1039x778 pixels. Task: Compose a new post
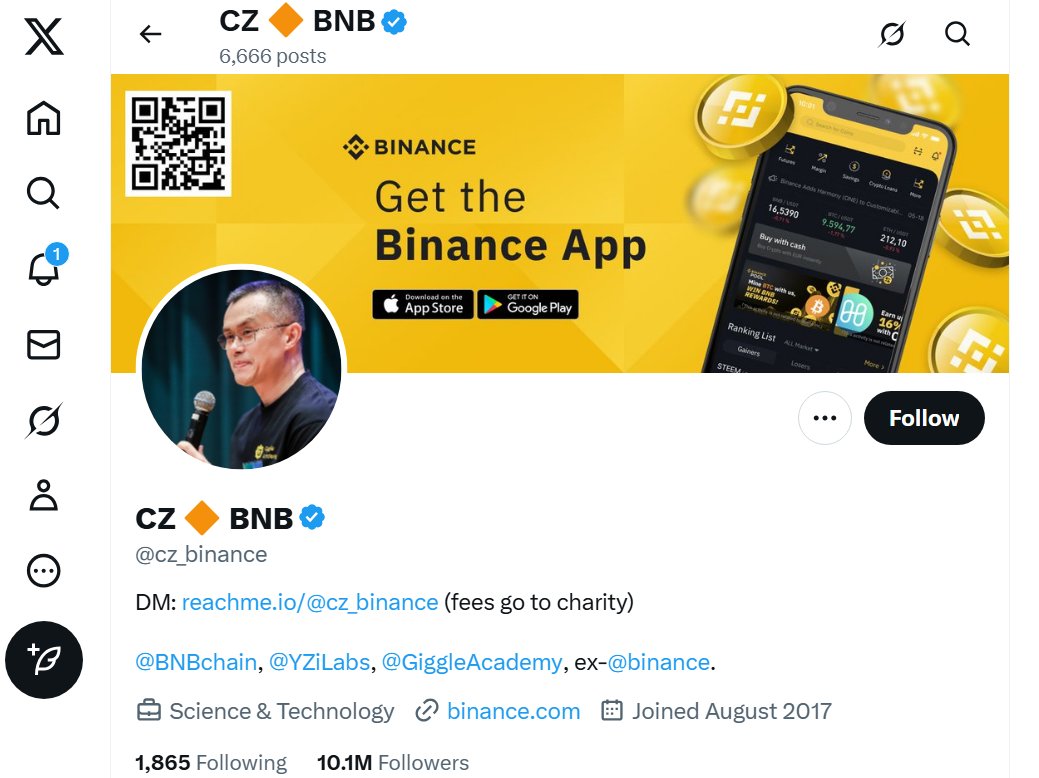pyautogui.click(x=44, y=660)
